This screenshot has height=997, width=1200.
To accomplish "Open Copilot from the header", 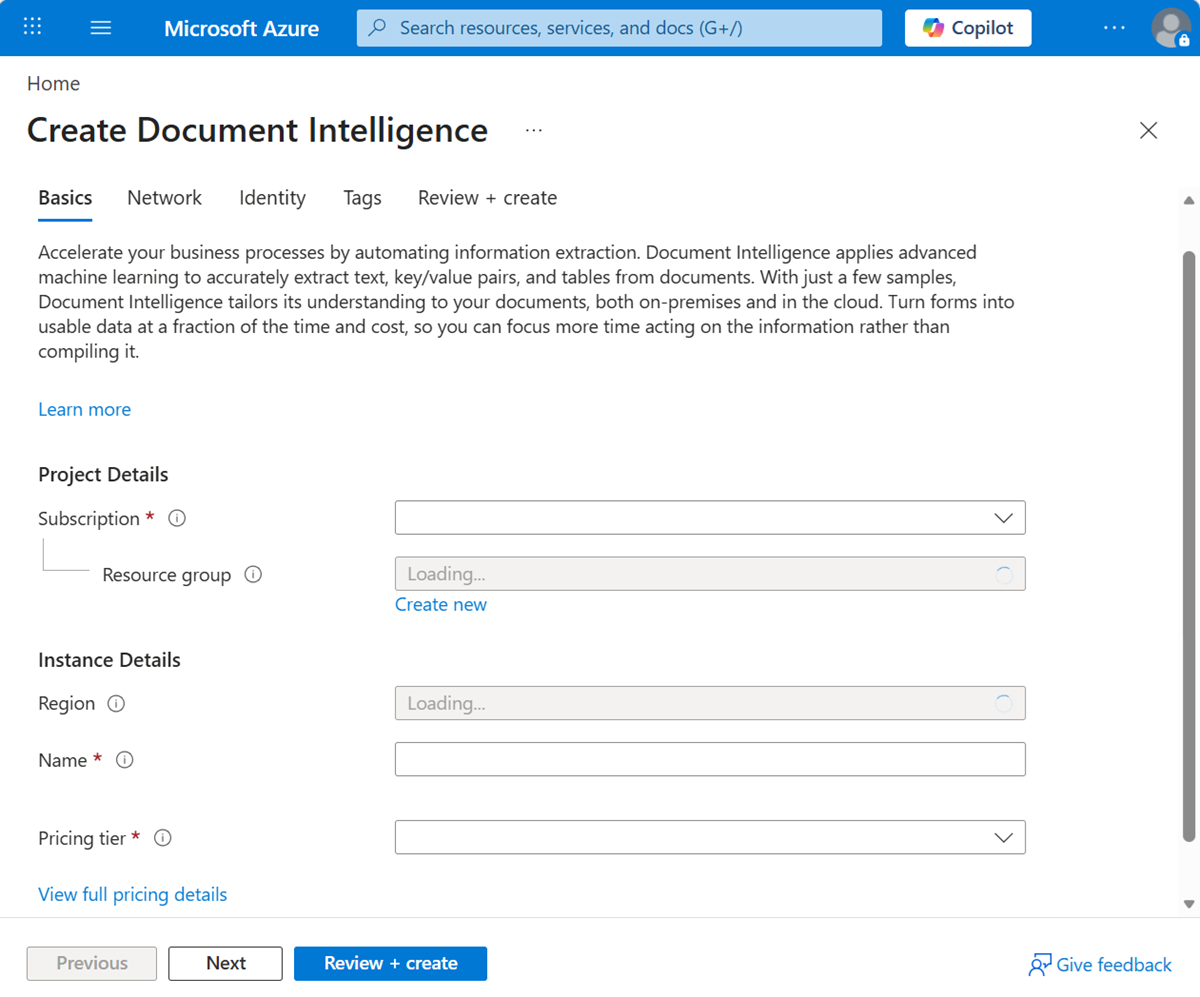I will tap(968, 28).
